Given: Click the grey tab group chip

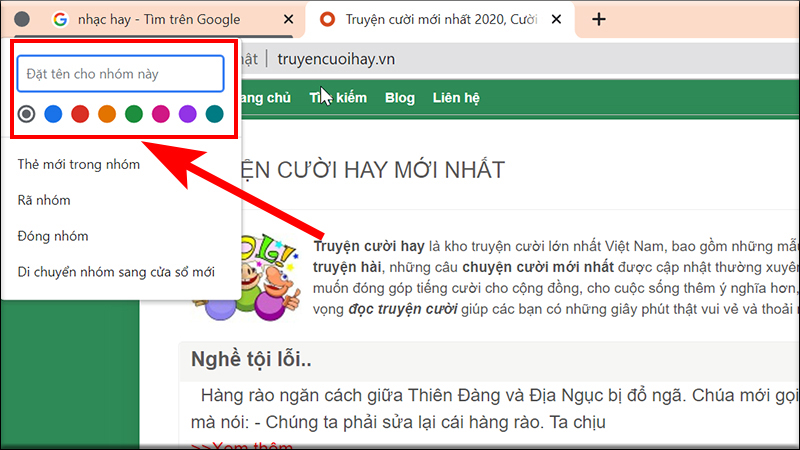Looking at the screenshot, I should pos(22,19).
